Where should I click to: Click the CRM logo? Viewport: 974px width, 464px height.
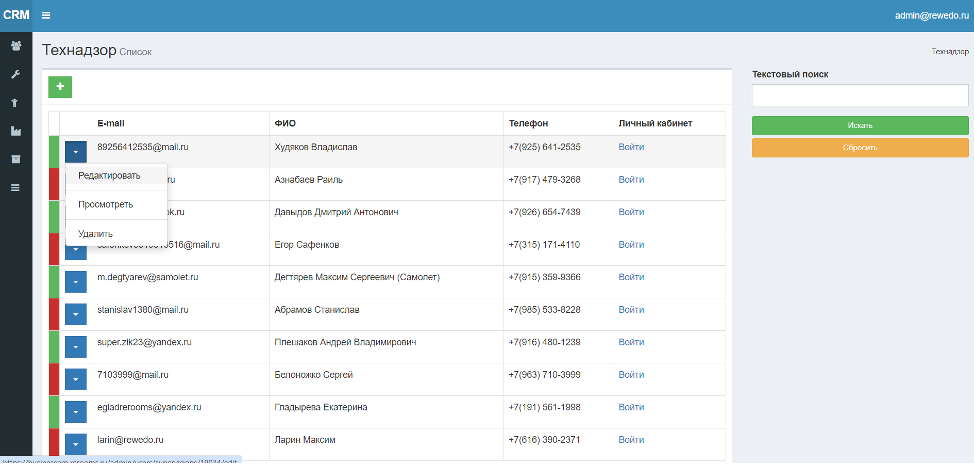pyautogui.click(x=16, y=16)
